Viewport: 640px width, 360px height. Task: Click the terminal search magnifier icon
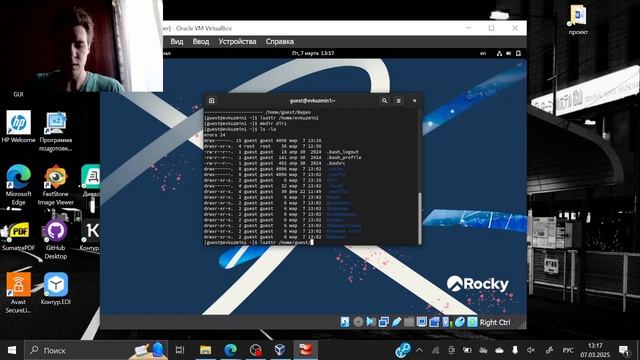[x=384, y=100]
